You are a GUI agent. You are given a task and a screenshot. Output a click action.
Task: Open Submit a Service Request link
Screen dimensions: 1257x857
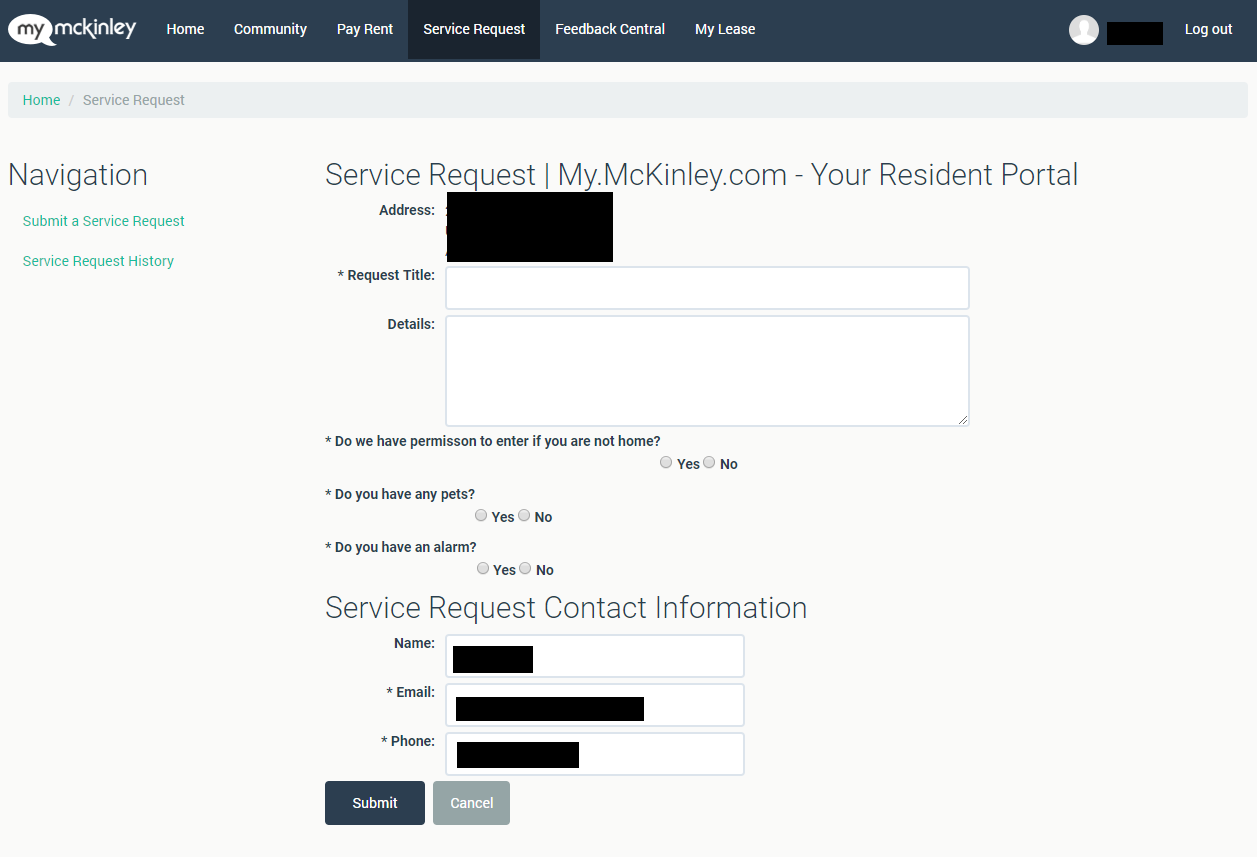point(104,221)
